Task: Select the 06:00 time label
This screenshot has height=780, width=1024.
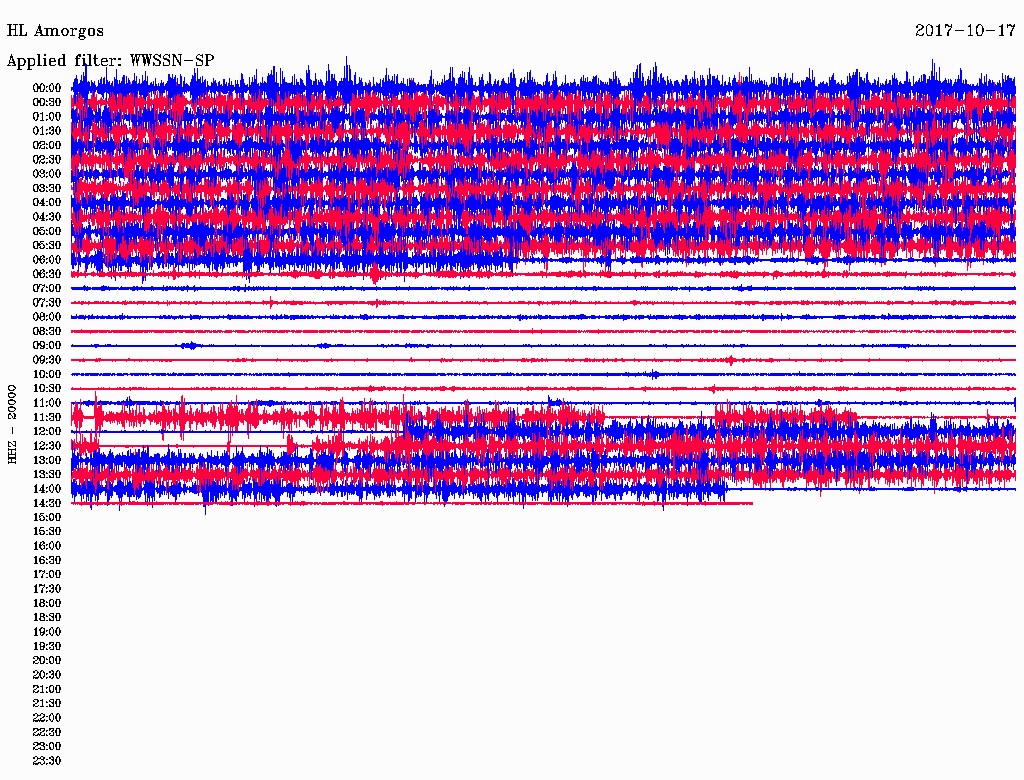Action: click(47, 259)
